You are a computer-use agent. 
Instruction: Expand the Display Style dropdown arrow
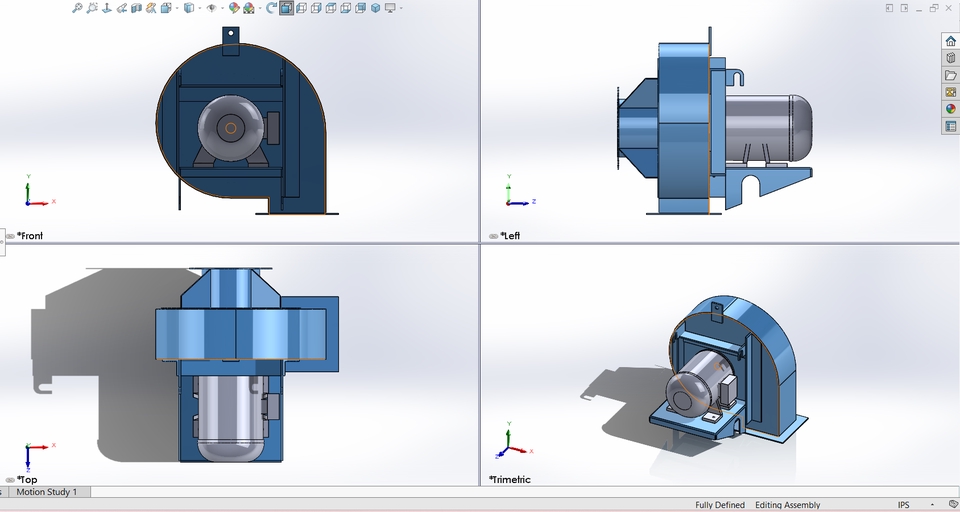click(200, 9)
